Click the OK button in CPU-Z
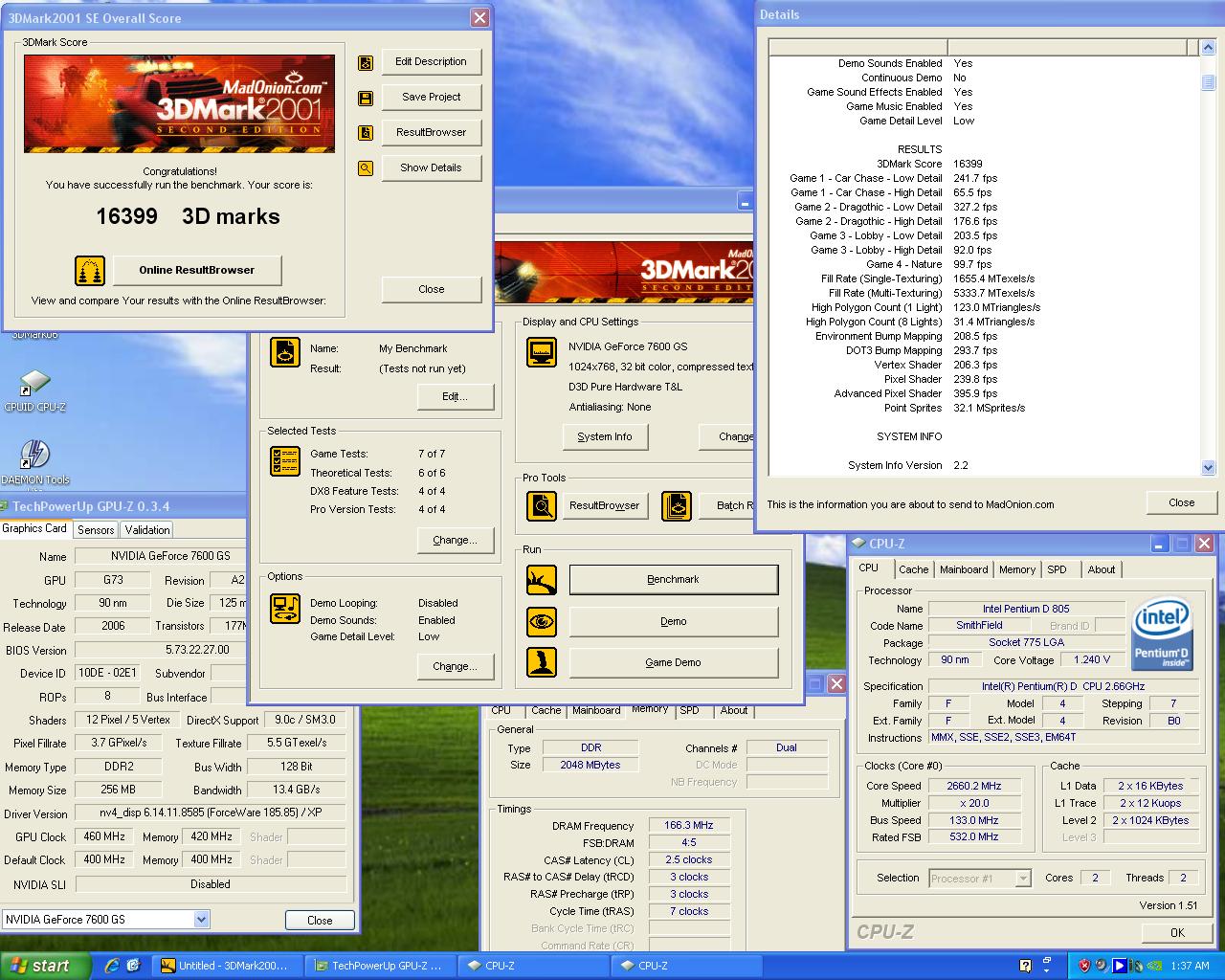 tap(1177, 932)
